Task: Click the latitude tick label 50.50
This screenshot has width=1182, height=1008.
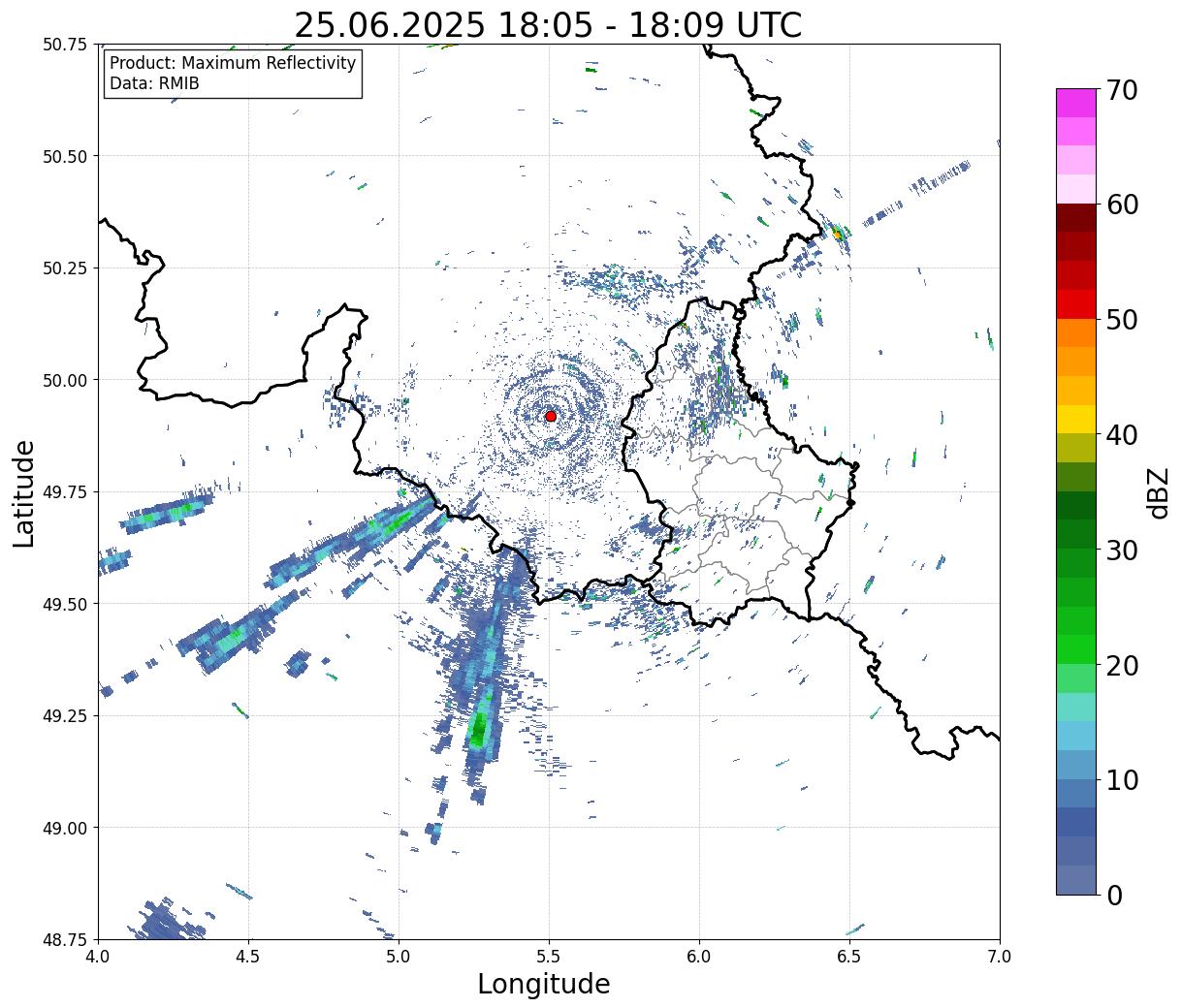Action: point(65,156)
